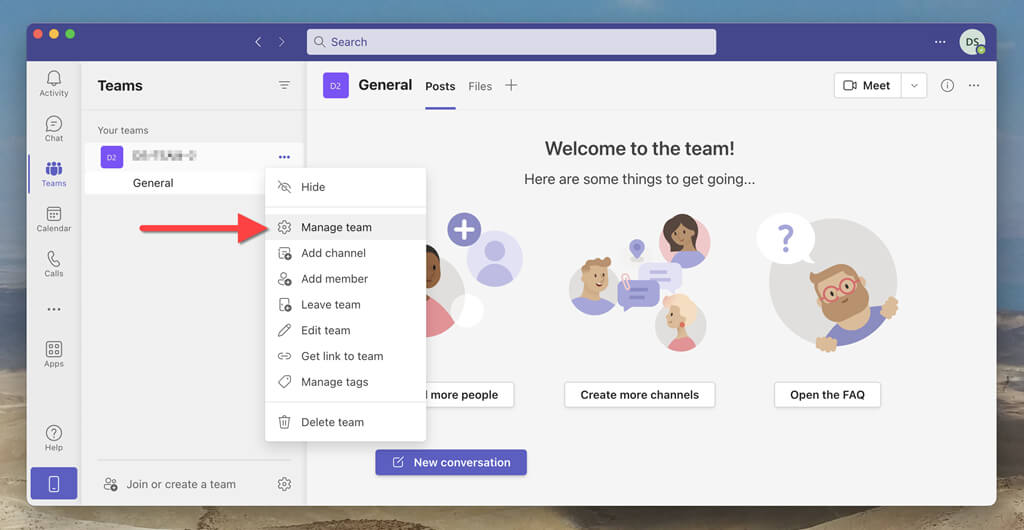Add a tab with the plus icon
This screenshot has height=530, width=1024.
[511, 86]
